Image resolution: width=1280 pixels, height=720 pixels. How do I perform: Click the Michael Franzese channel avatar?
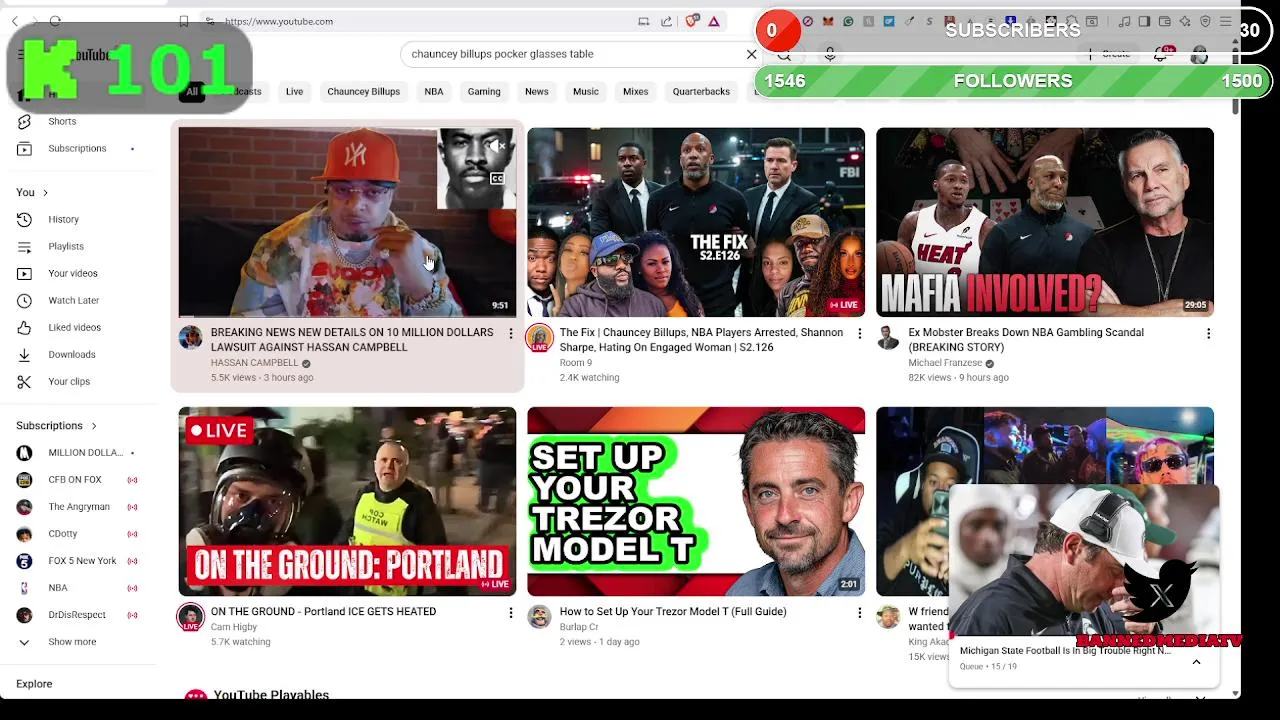pos(888,338)
